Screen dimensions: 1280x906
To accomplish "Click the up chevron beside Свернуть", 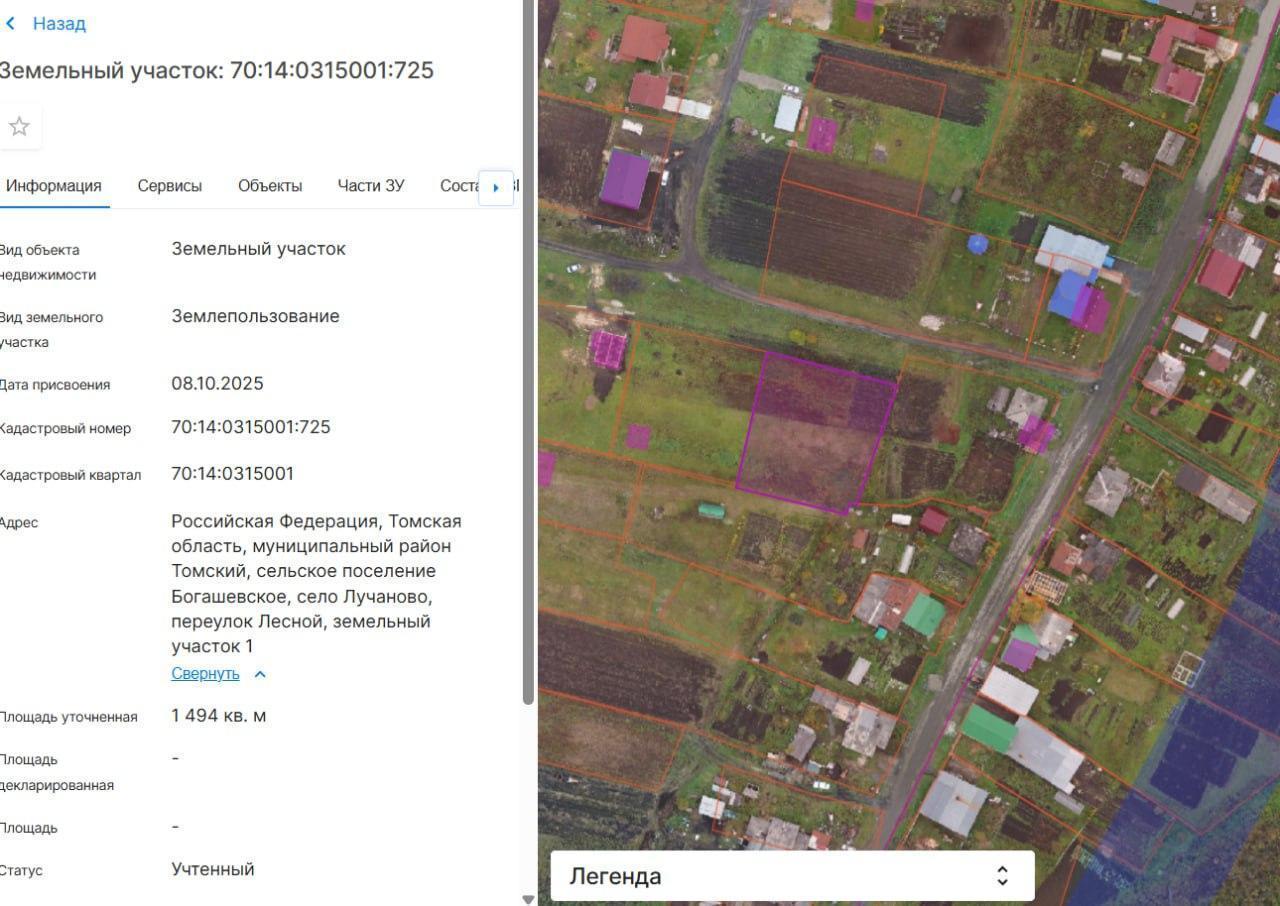I will pyautogui.click(x=260, y=674).
